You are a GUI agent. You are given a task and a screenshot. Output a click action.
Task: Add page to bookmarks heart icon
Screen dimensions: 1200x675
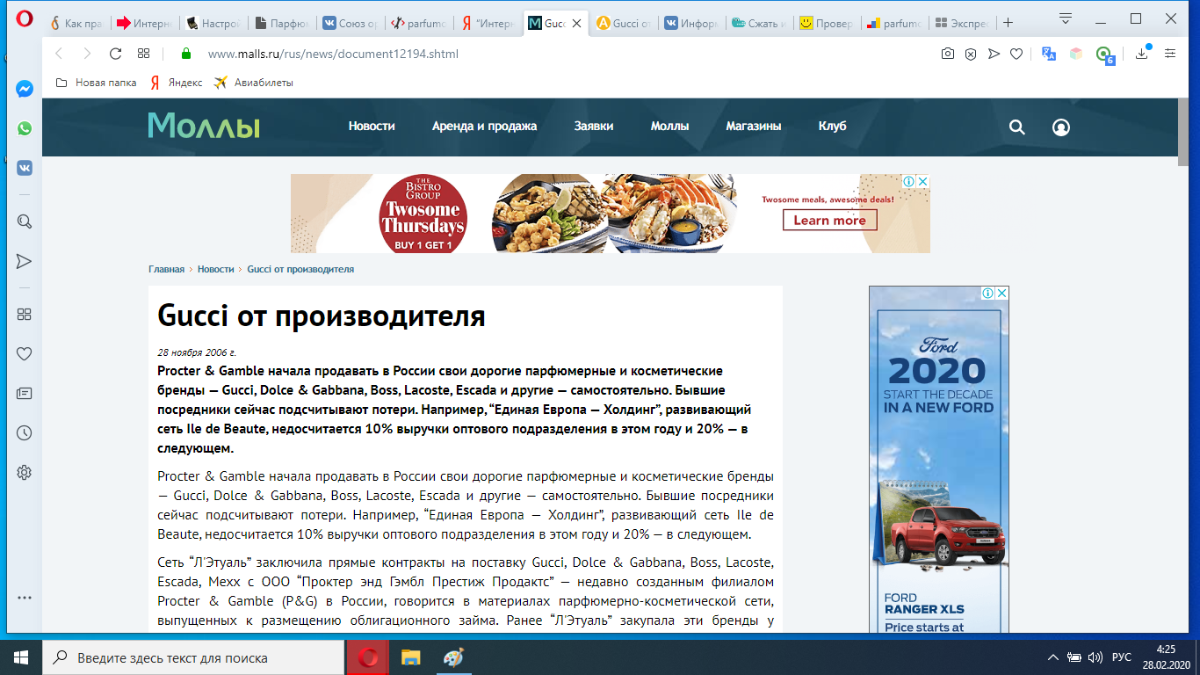click(1016, 54)
